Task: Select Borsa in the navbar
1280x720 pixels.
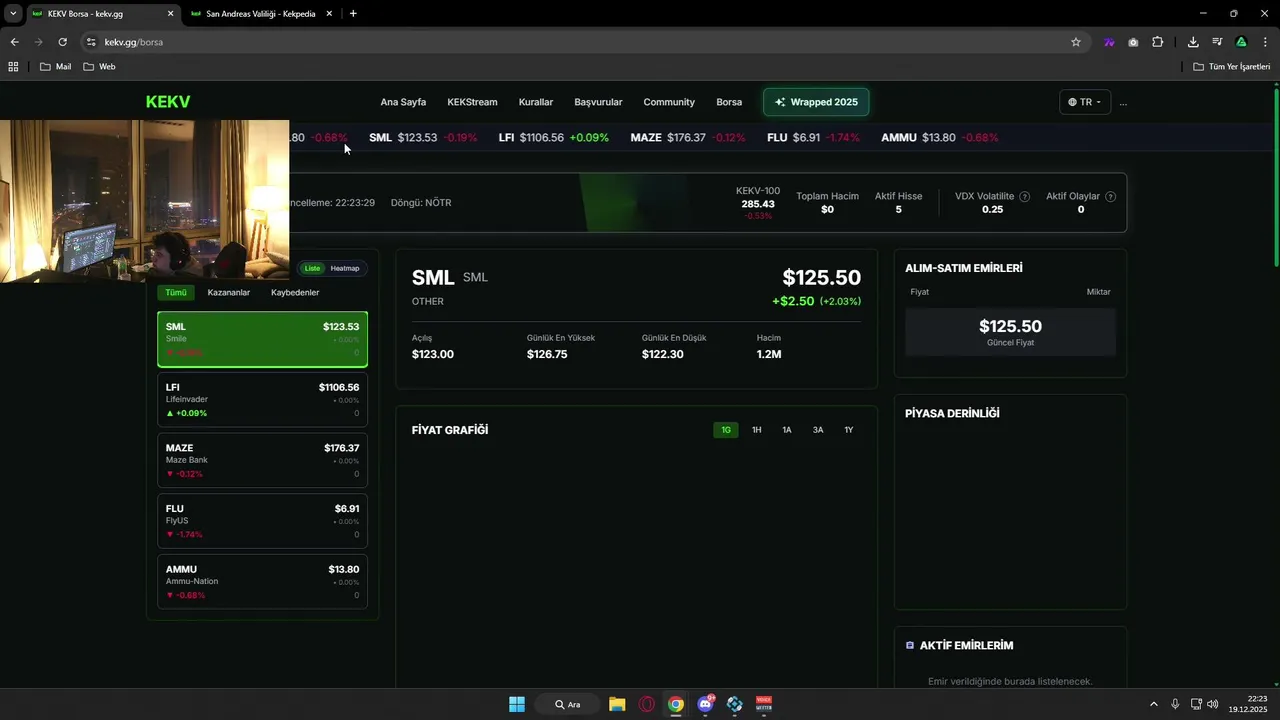Action: pos(729,102)
